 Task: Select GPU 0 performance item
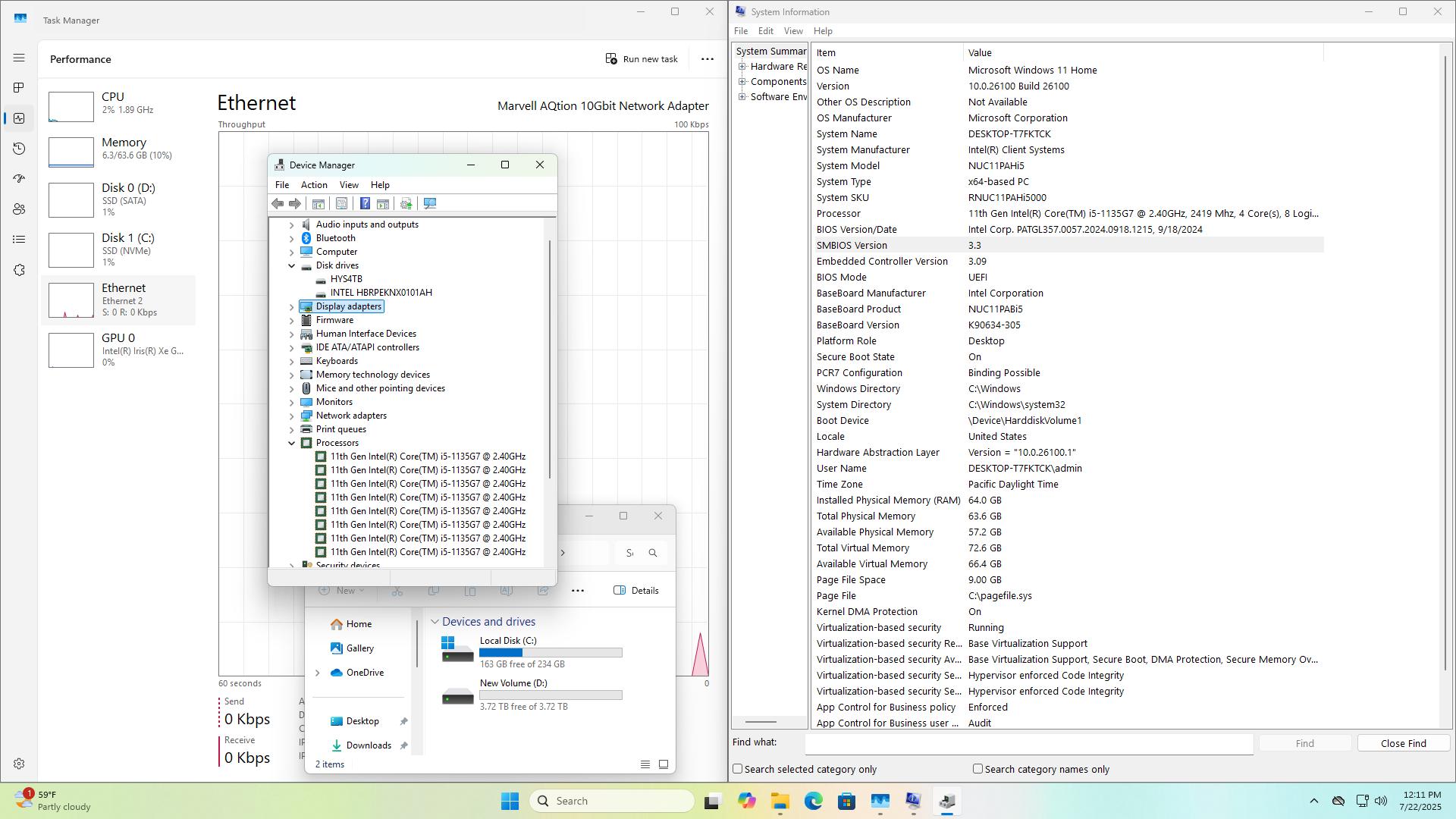tap(118, 350)
